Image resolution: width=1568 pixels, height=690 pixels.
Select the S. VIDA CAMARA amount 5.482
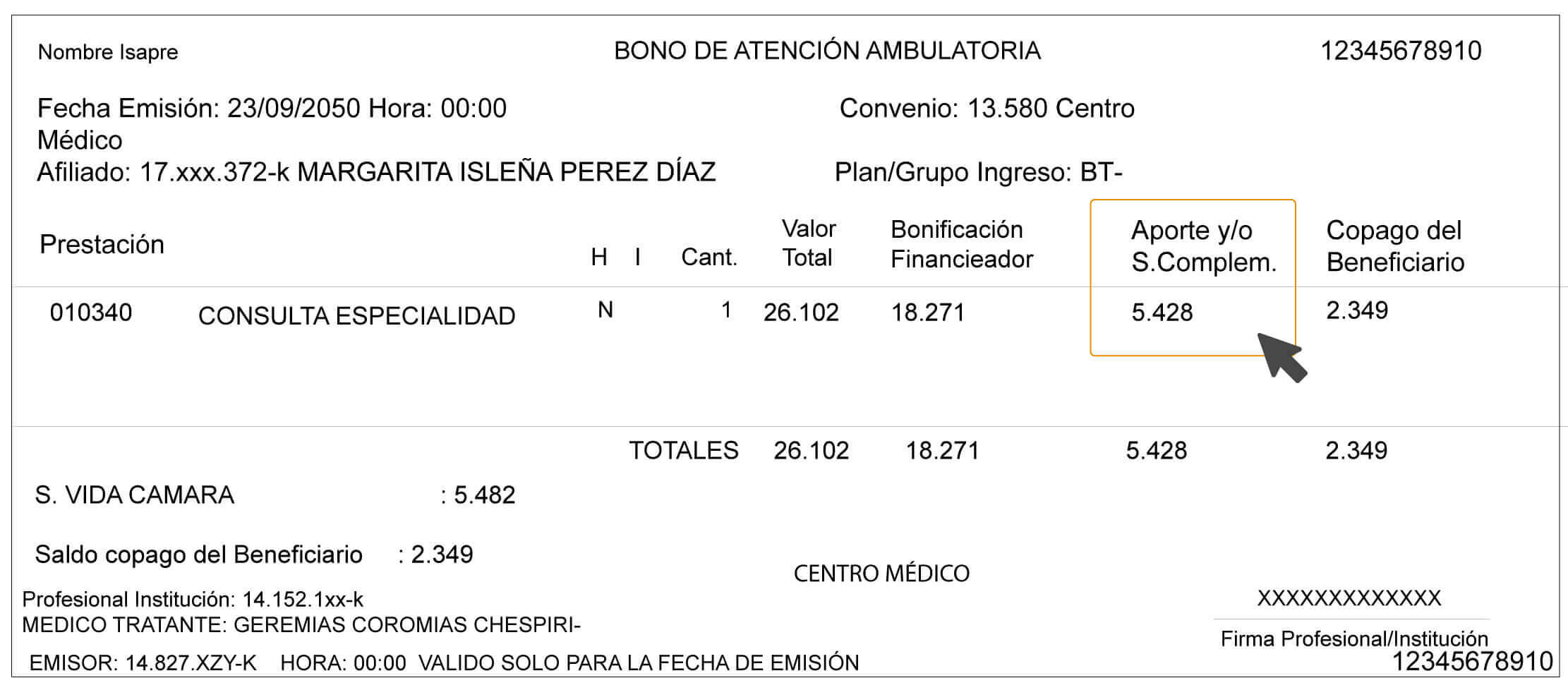point(484,495)
